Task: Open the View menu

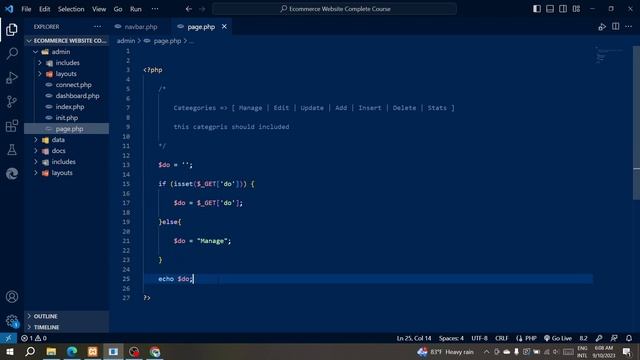Action: point(99,9)
